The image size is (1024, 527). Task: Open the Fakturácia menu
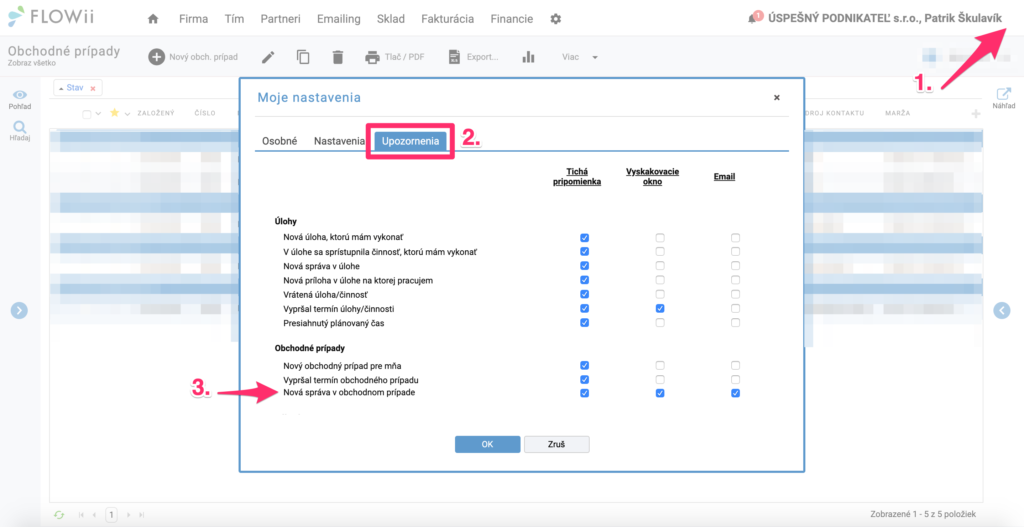(447, 19)
